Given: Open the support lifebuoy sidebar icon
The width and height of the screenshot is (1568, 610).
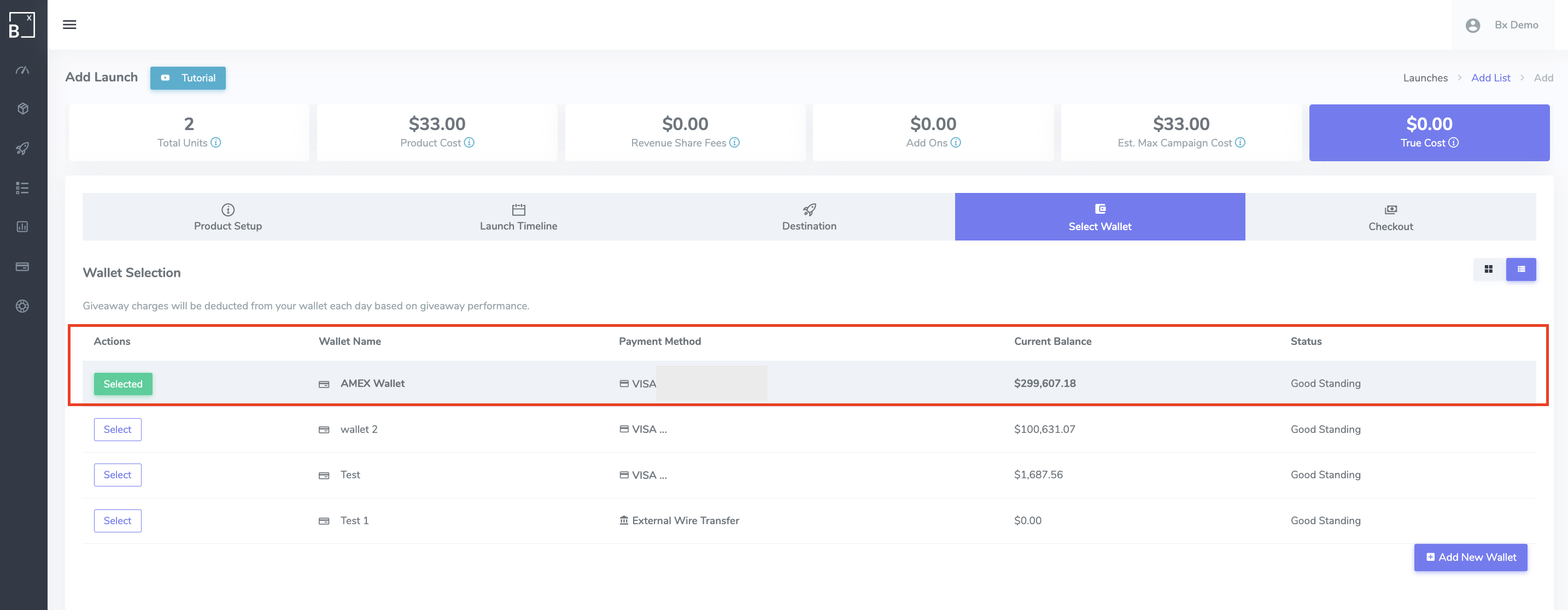Looking at the screenshot, I should [x=22, y=306].
